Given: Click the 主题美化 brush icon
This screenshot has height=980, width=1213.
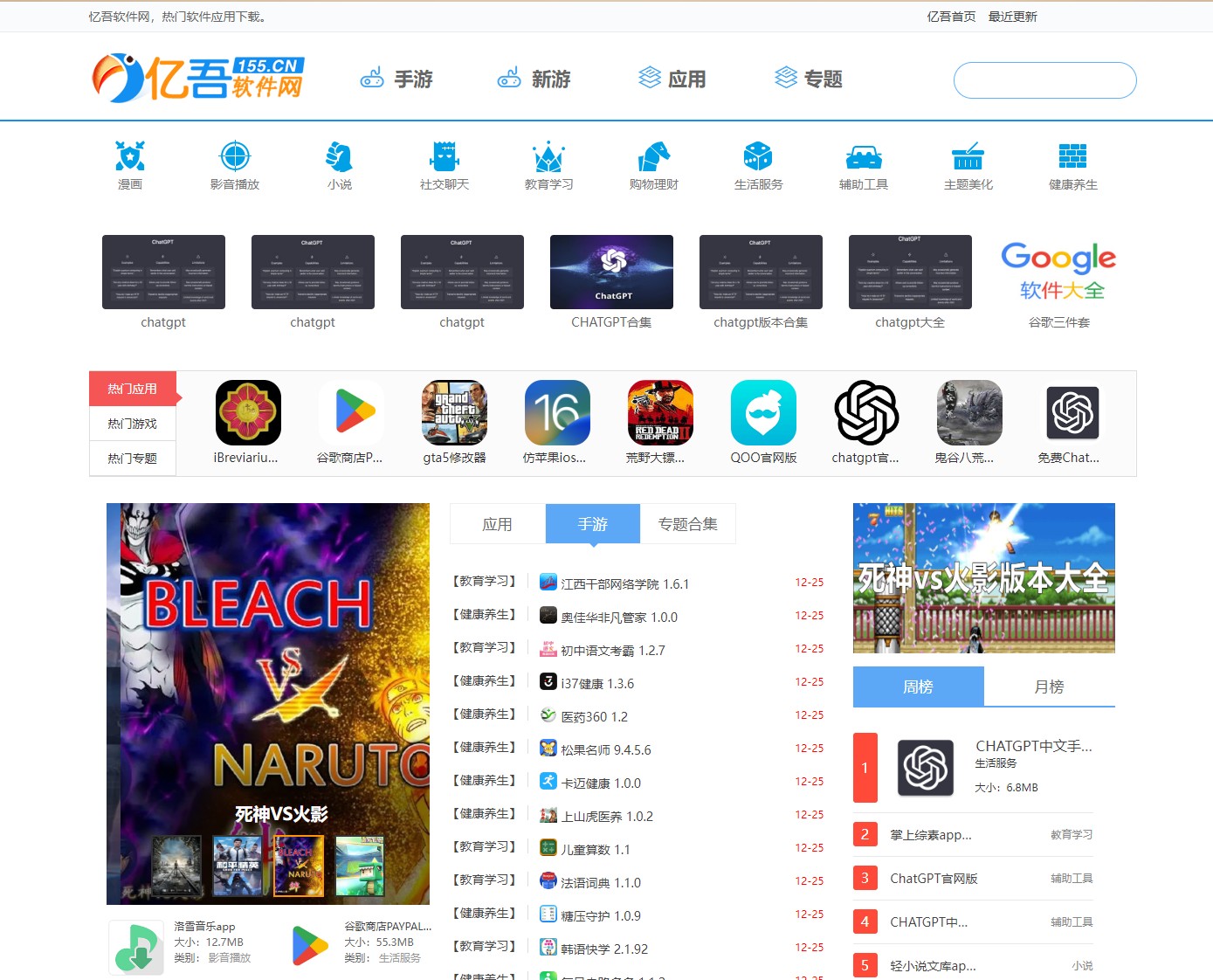Looking at the screenshot, I should pos(968,159).
